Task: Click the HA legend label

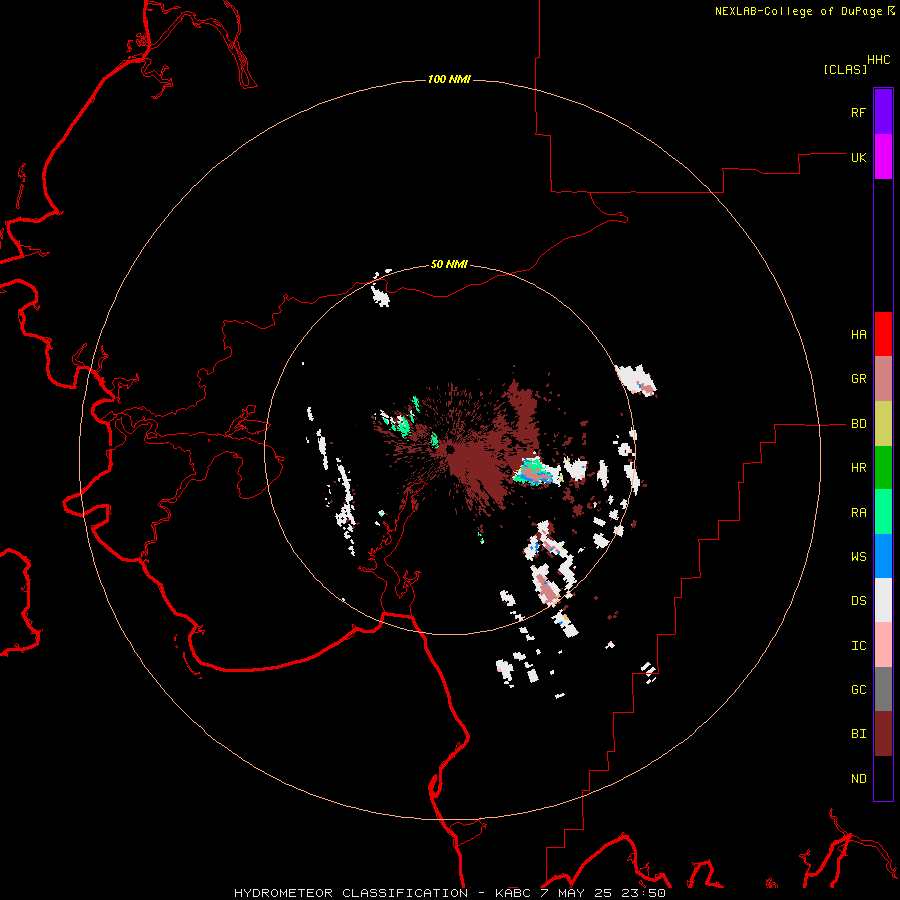Action: tap(858, 335)
